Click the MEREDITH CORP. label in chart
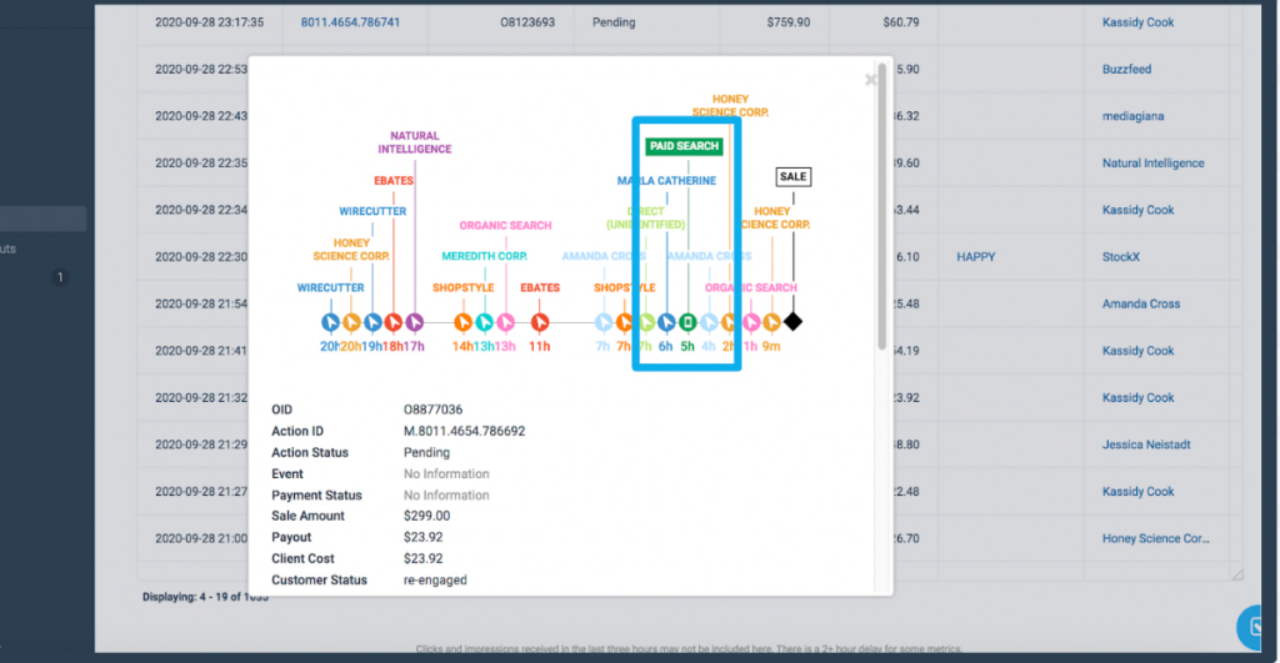 point(485,256)
